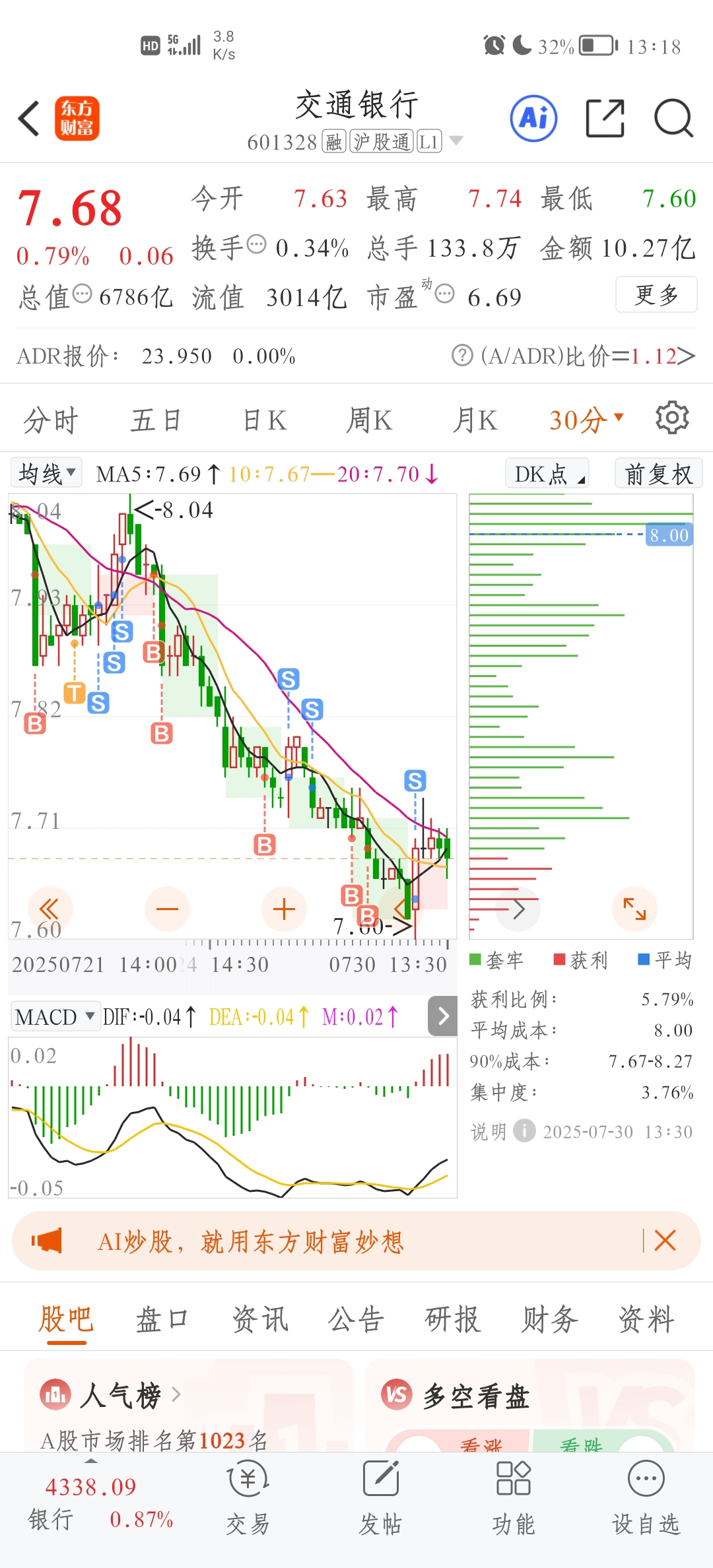
Task: Open the Ai assistant icon
Action: [x=534, y=119]
